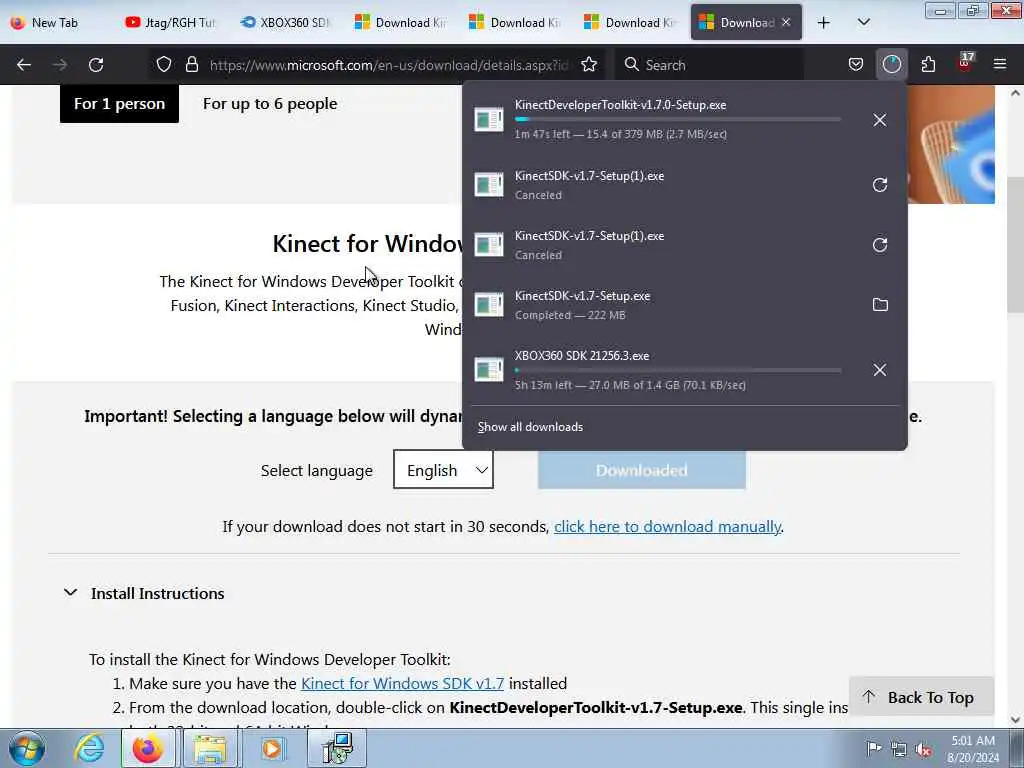
Task: Launch Internet Explorer from taskbar
Action: pyautogui.click(x=89, y=748)
